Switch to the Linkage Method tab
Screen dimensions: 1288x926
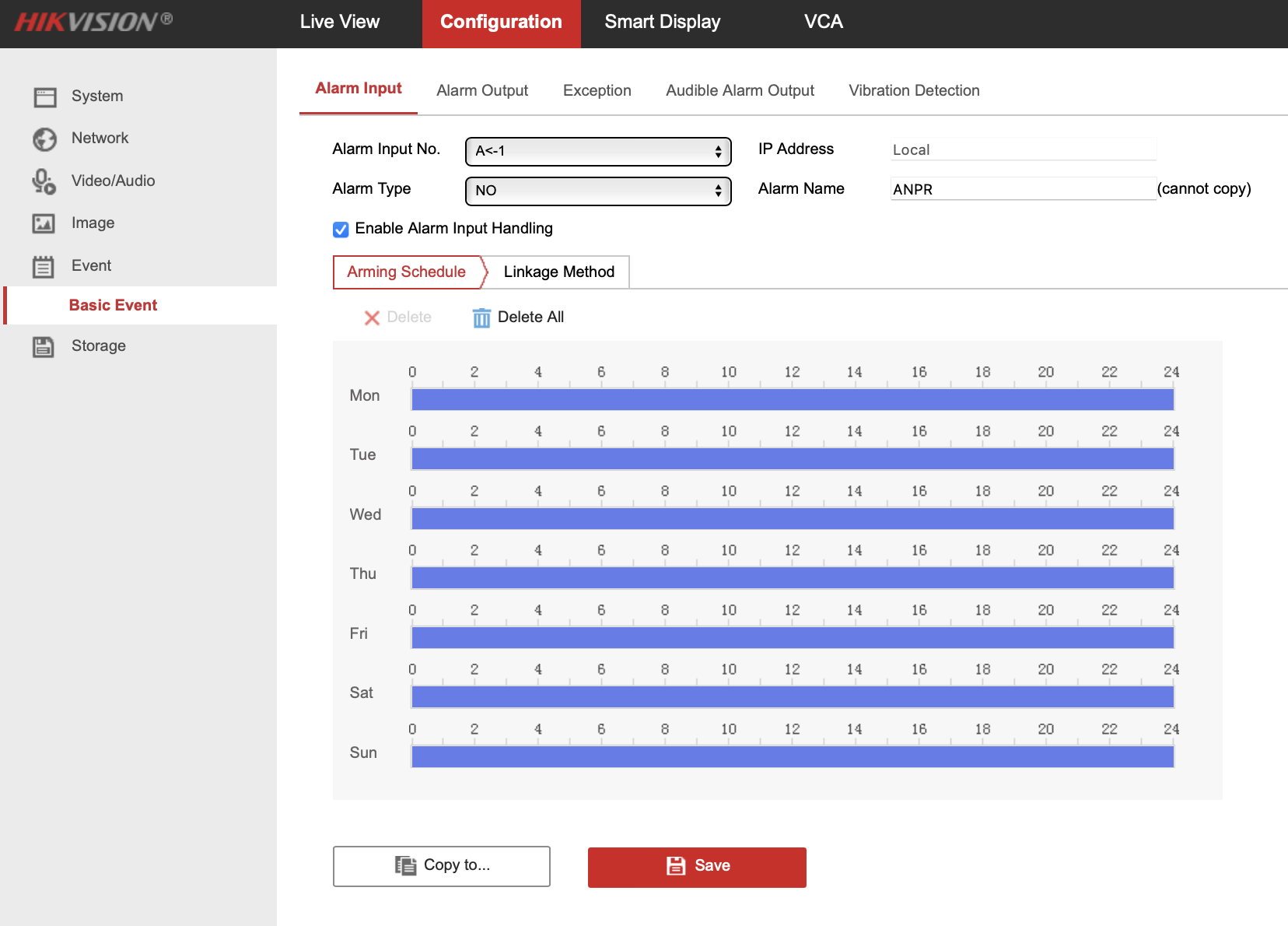coord(558,272)
